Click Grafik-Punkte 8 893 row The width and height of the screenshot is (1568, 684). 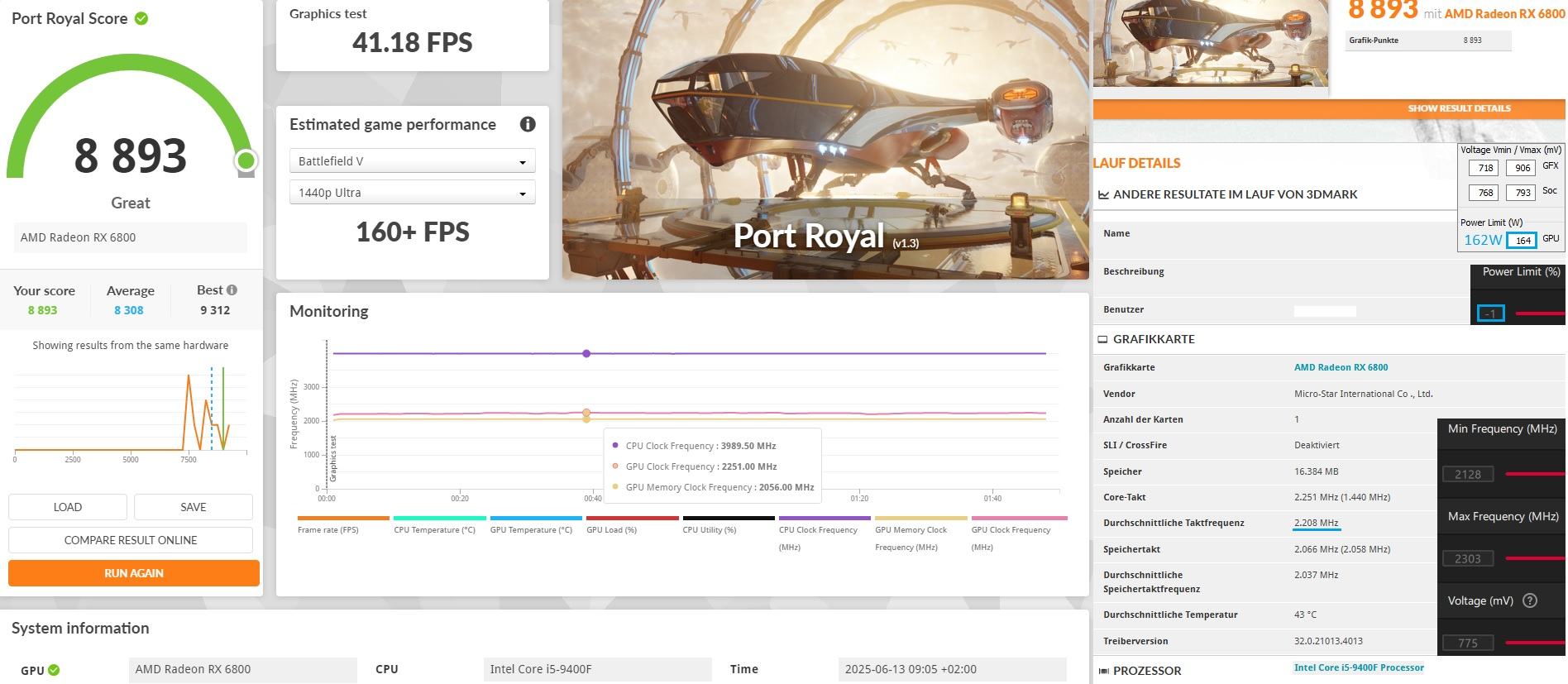click(x=1428, y=41)
